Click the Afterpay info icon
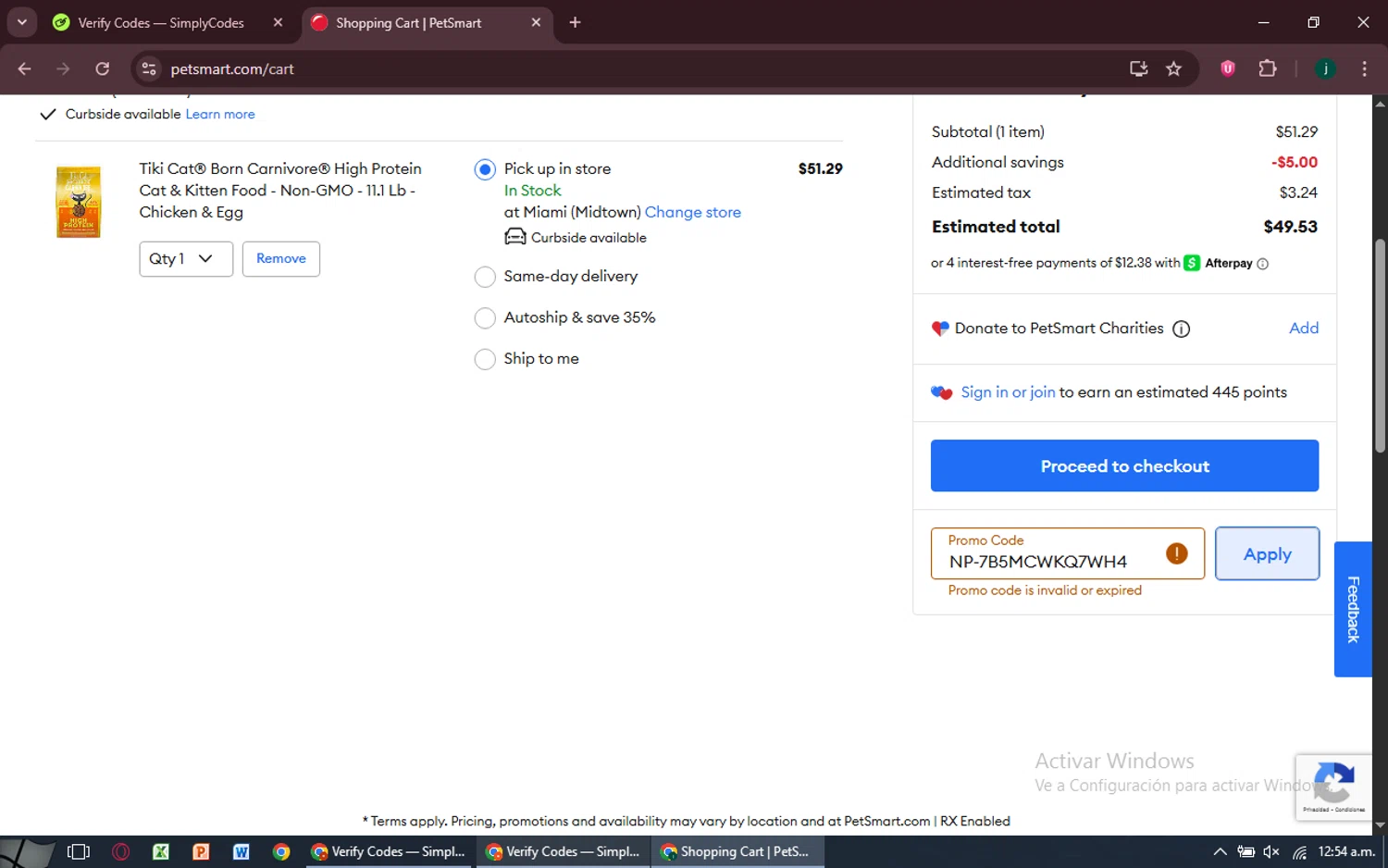Viewport: 1388px width, 868px height. coord(1263,264)
